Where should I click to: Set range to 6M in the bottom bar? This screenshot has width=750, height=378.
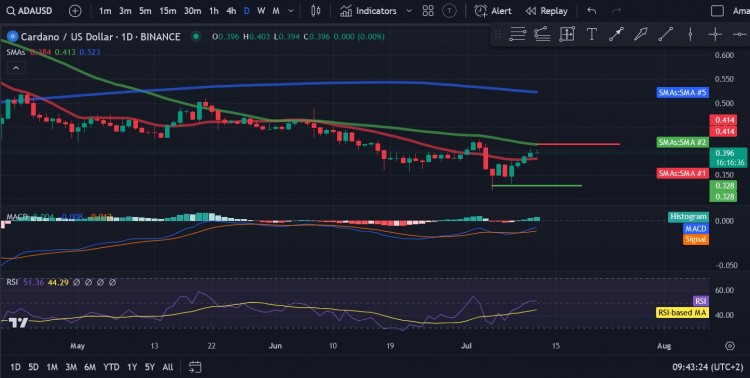90,367
